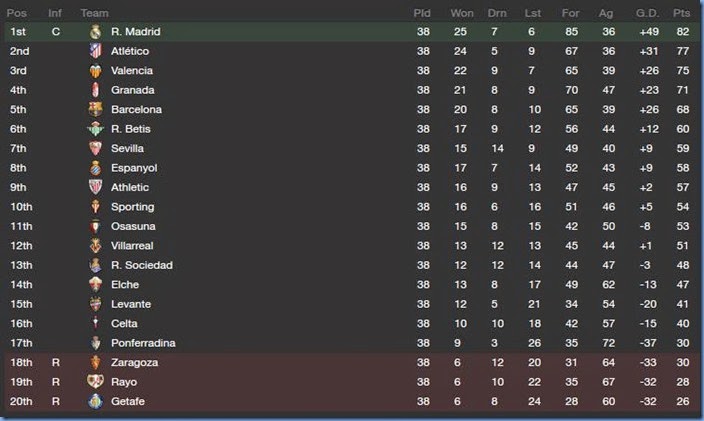Click the Team column header
704x421 pixels.
tap(95, 13)
